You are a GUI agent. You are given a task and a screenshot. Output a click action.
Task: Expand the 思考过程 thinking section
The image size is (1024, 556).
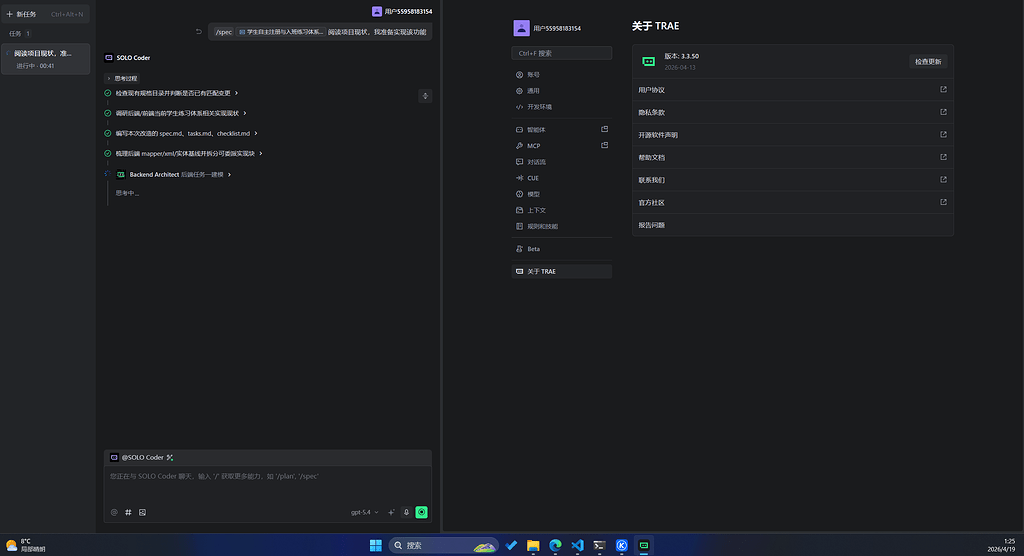(122, 78)
